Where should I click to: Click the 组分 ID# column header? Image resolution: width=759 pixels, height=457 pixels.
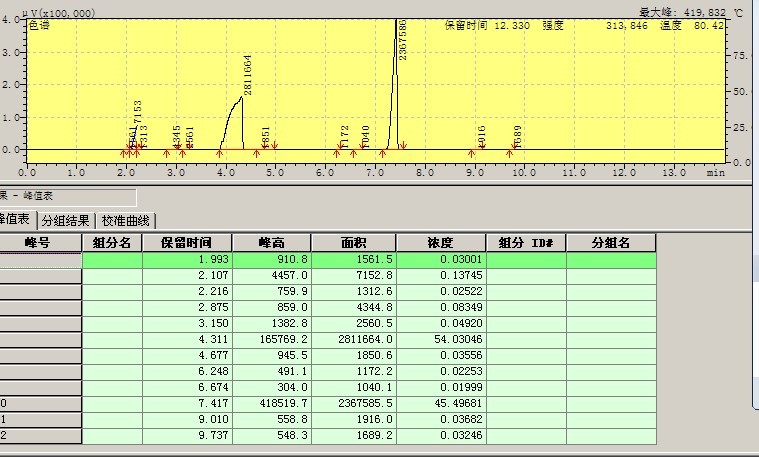pyautogui.click(x=526, y=243)
